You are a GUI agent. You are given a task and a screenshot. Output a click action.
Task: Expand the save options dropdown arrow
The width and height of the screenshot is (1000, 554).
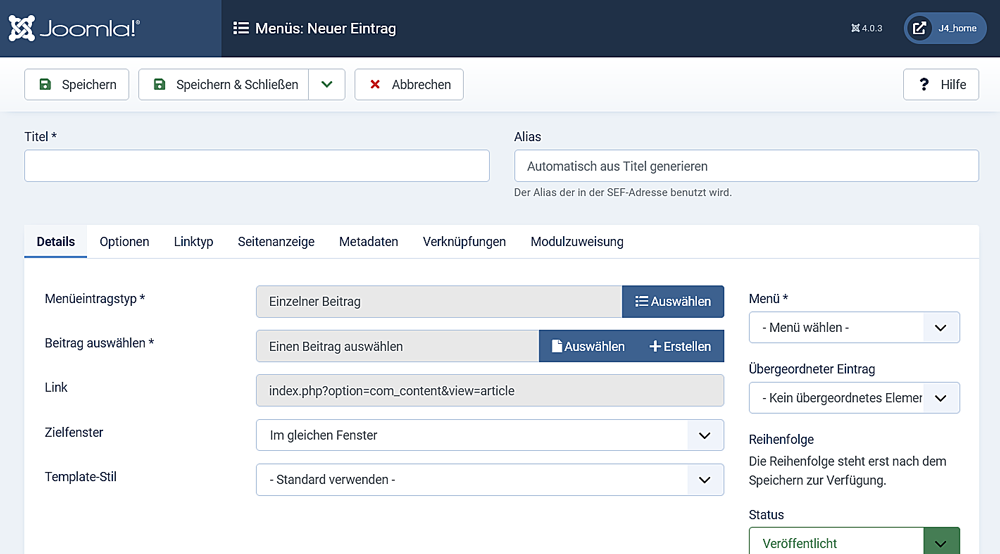coord(327,85)
